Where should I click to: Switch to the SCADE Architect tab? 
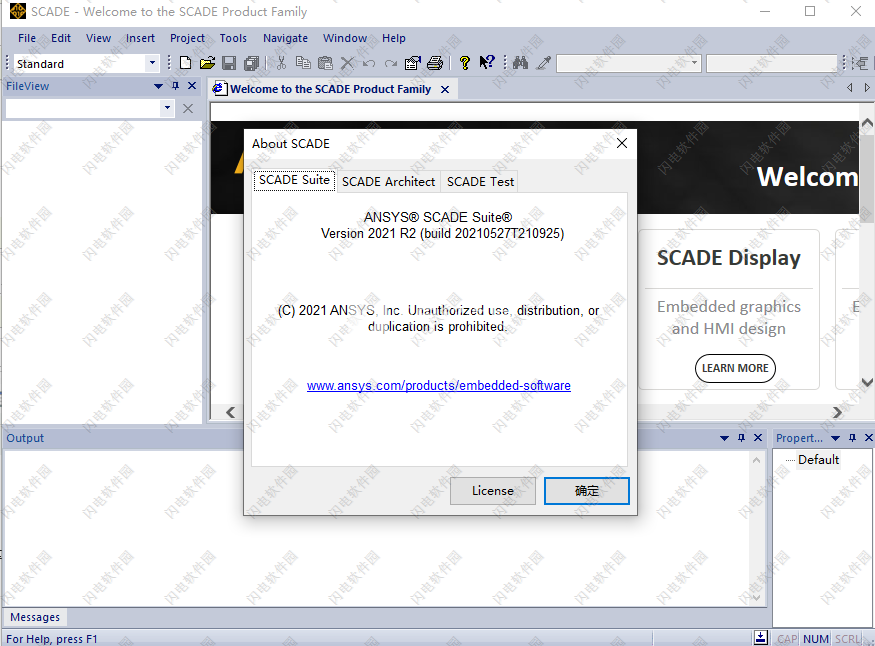[388, 181]
